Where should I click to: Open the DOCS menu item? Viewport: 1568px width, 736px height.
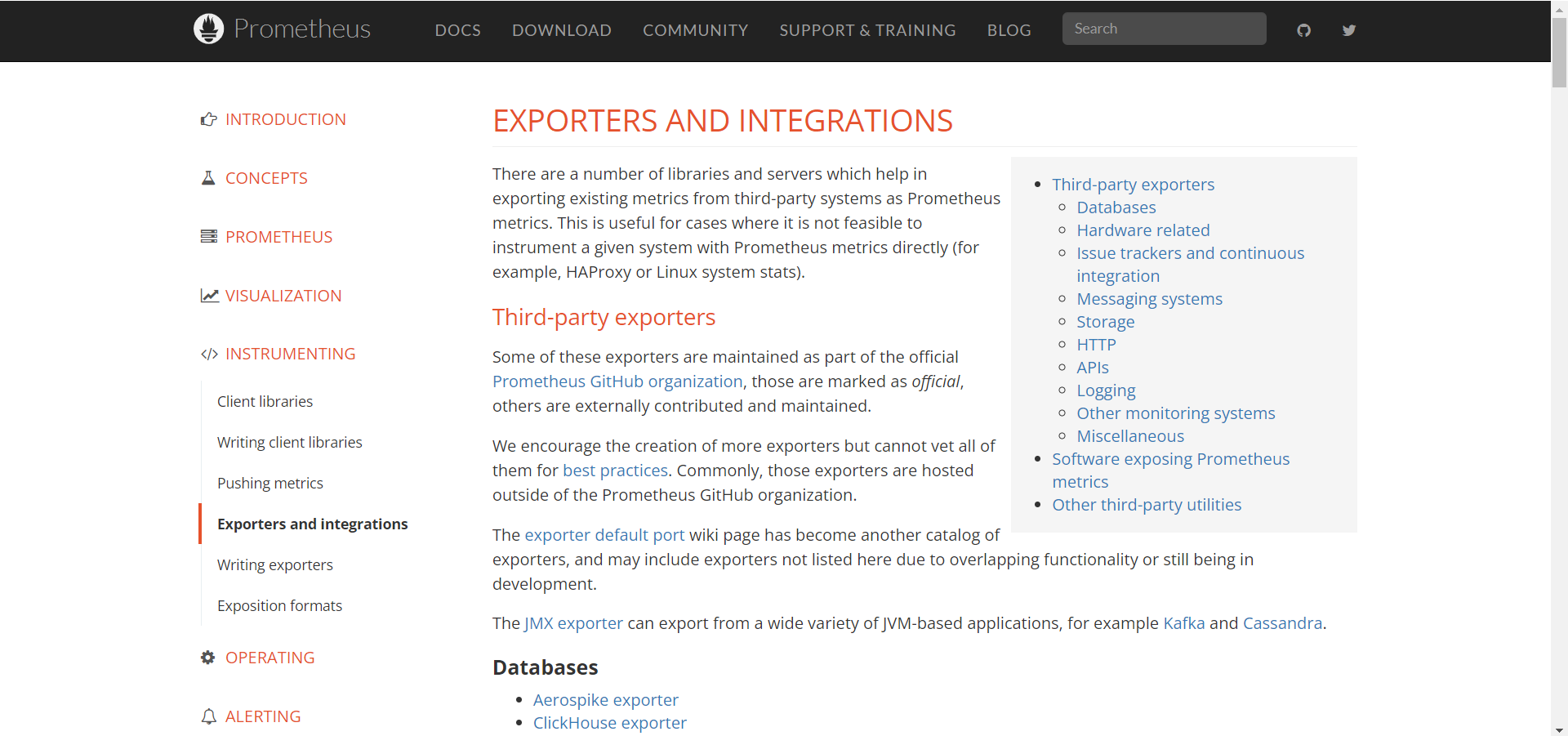(457, 30)
